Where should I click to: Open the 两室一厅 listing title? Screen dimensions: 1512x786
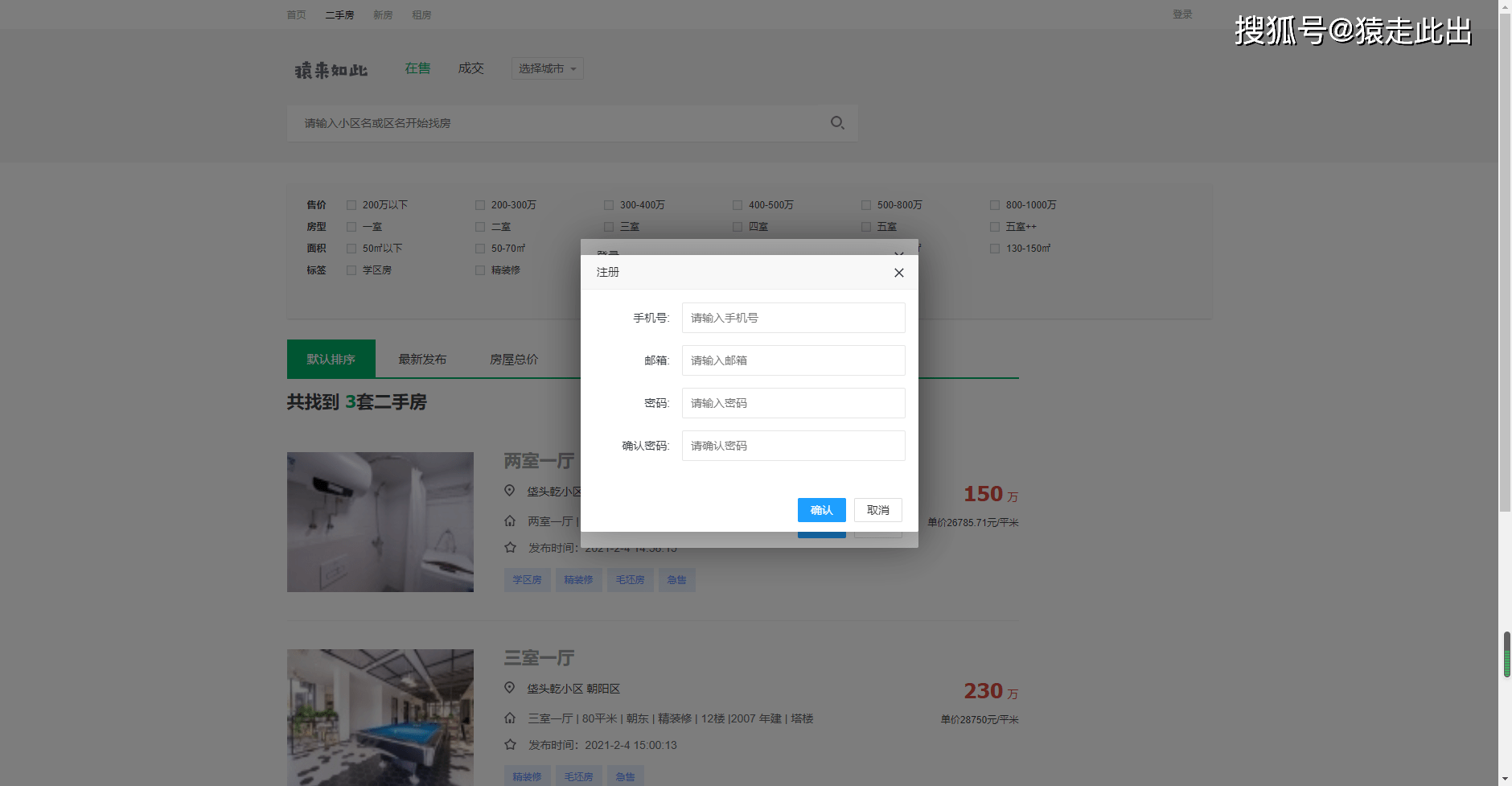[x=539, y=461]
